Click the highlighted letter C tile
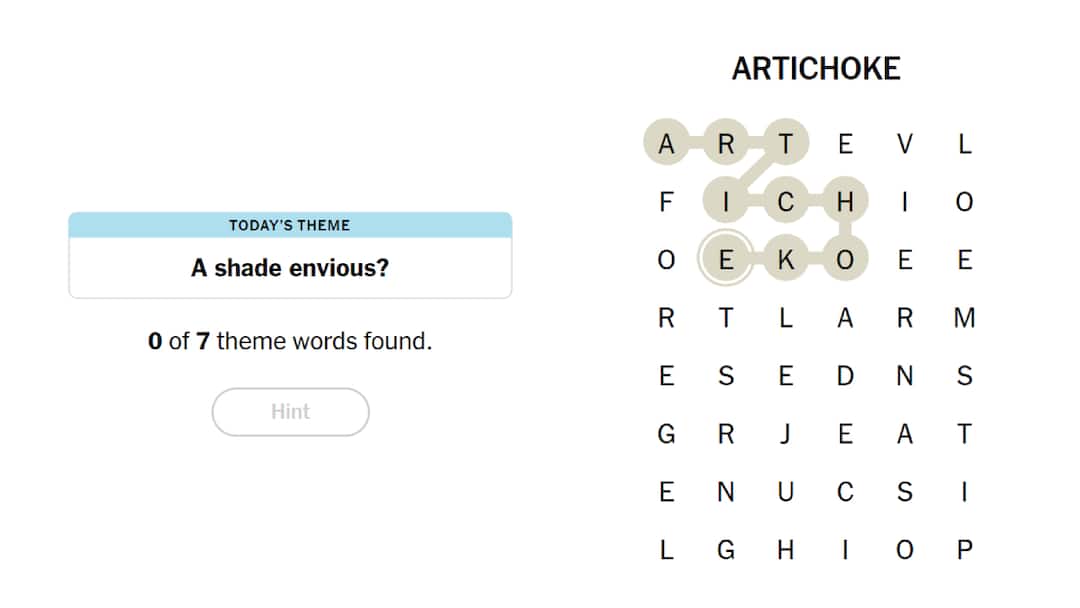Image resolution: width=1080 pixels, height=608 pixels. point(786,201)
